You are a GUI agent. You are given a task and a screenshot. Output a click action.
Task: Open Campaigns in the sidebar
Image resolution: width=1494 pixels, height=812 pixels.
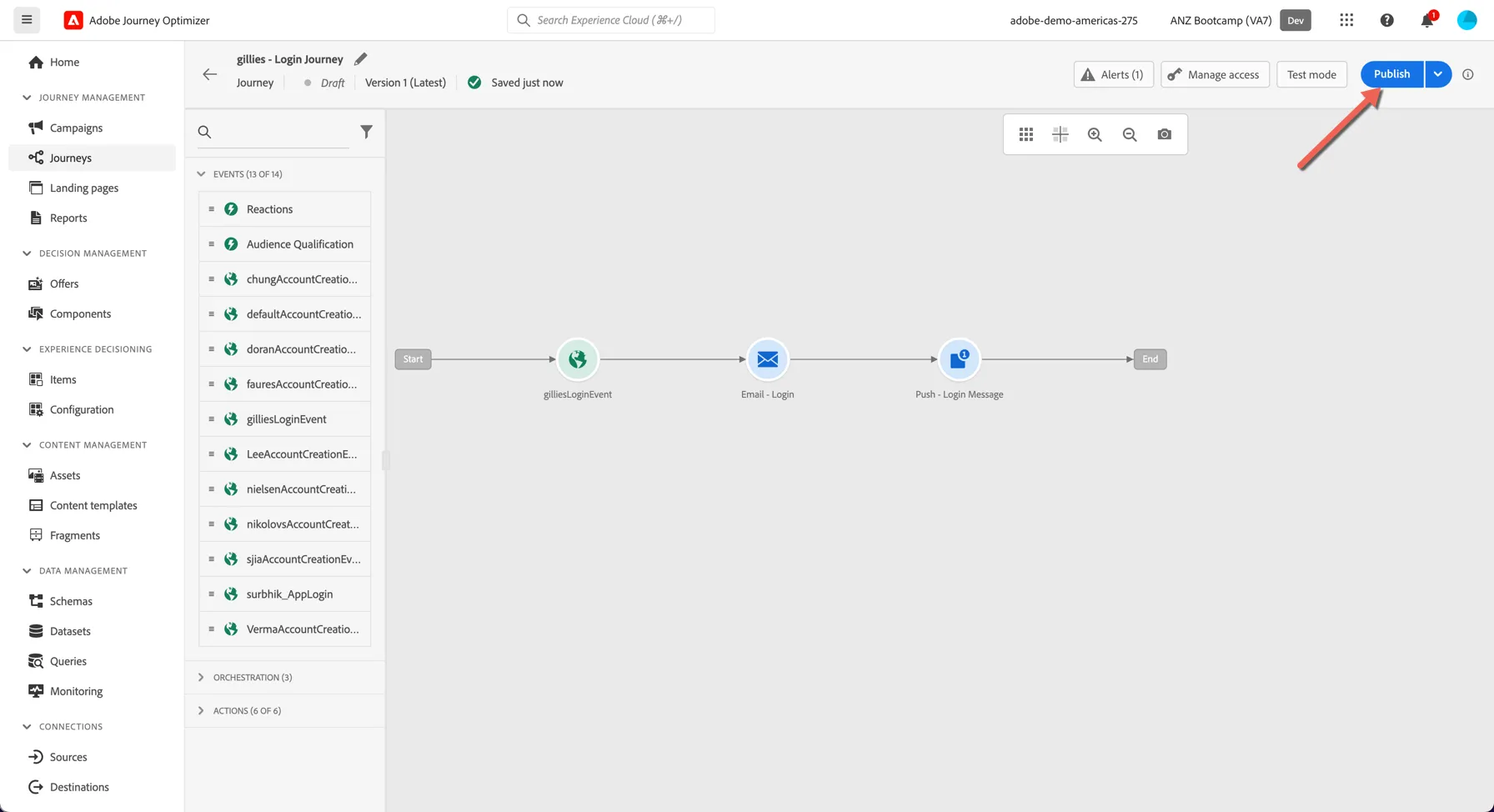(x=92, y=128)
